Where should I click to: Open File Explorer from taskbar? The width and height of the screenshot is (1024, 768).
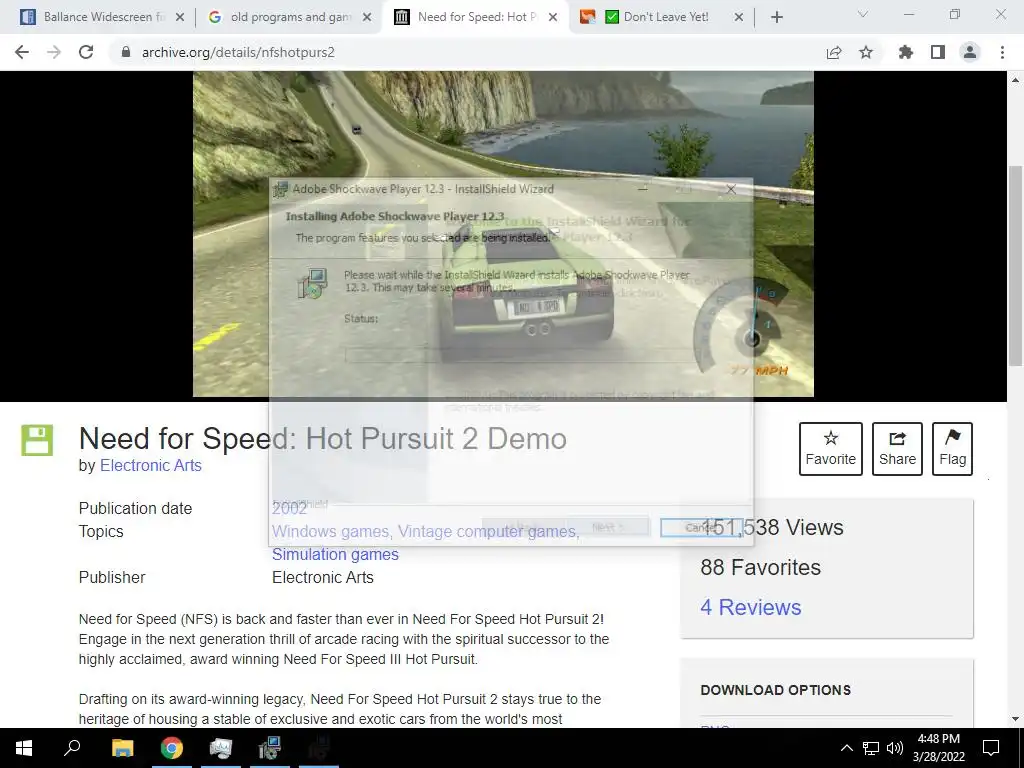coord(122,748)
